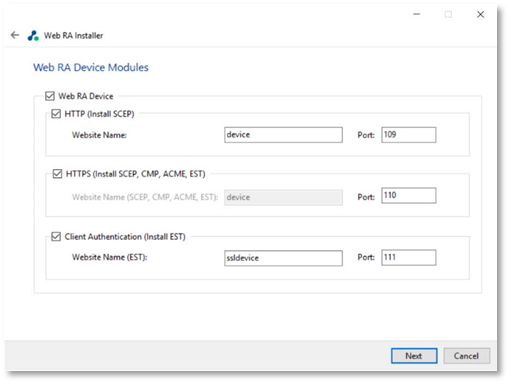Toggle the HTTP (Install SCEP) checkbox
The height and width of the screenshot is (383, 509).
[56, 114]
